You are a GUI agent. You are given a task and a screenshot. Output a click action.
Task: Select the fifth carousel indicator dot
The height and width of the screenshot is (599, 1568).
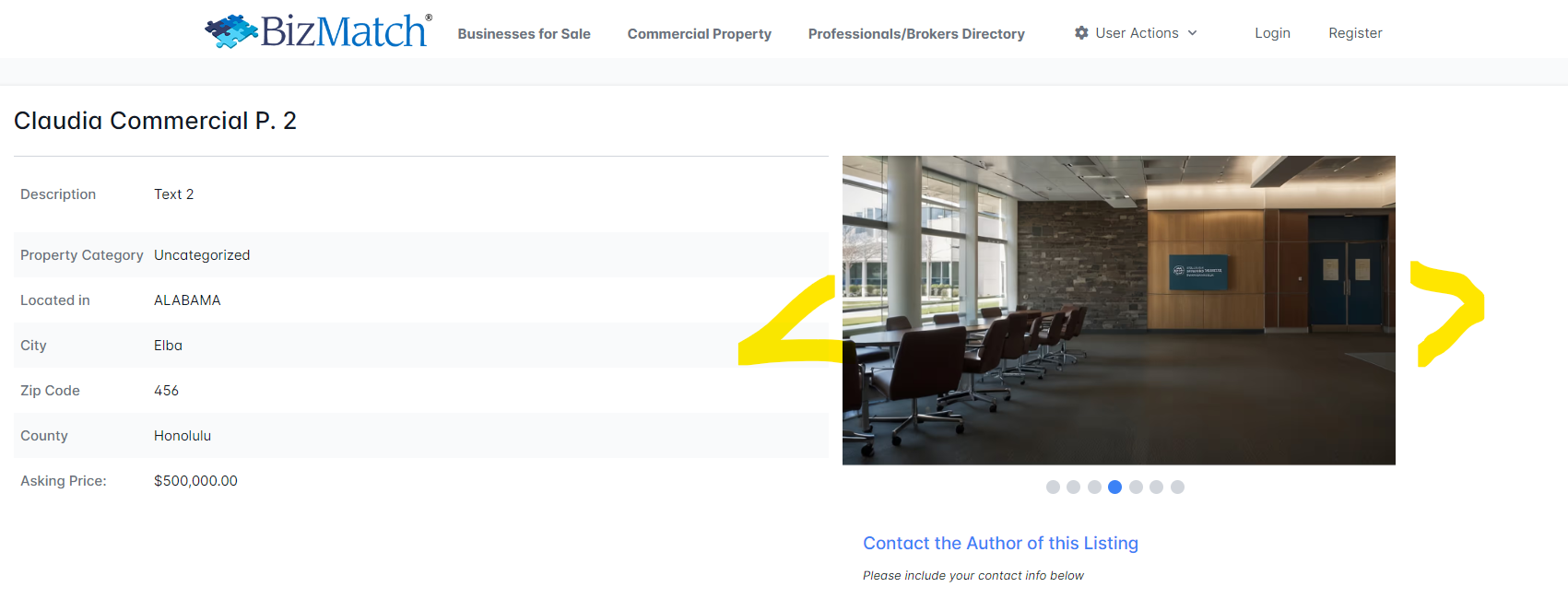[x=1136, y=487]
